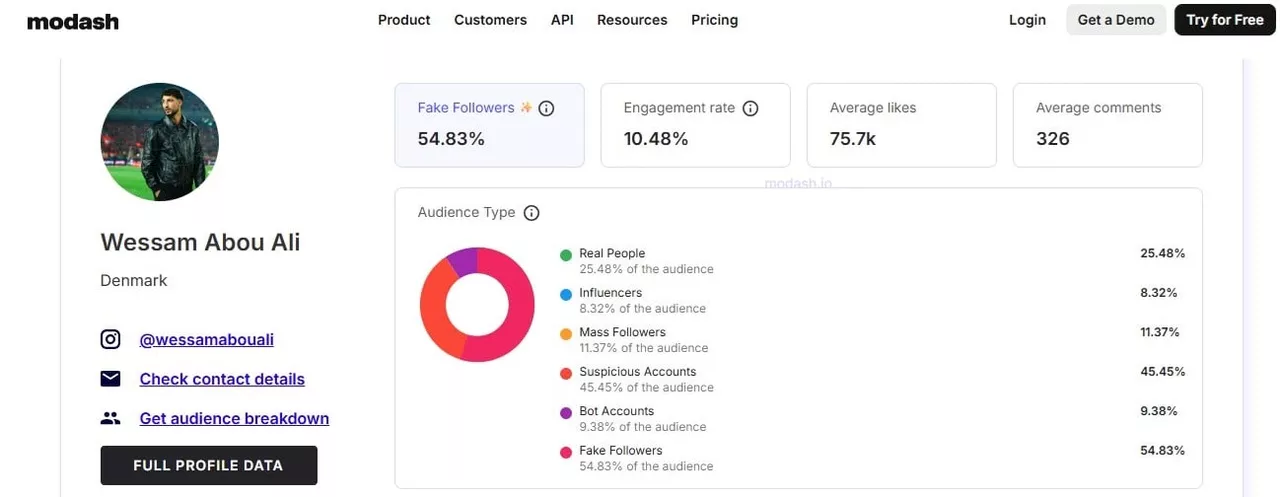This screenshot has width=1280, height=497.
Task: Click the sparkle icon by Fake Followers
Action: [x=526, y=107]
